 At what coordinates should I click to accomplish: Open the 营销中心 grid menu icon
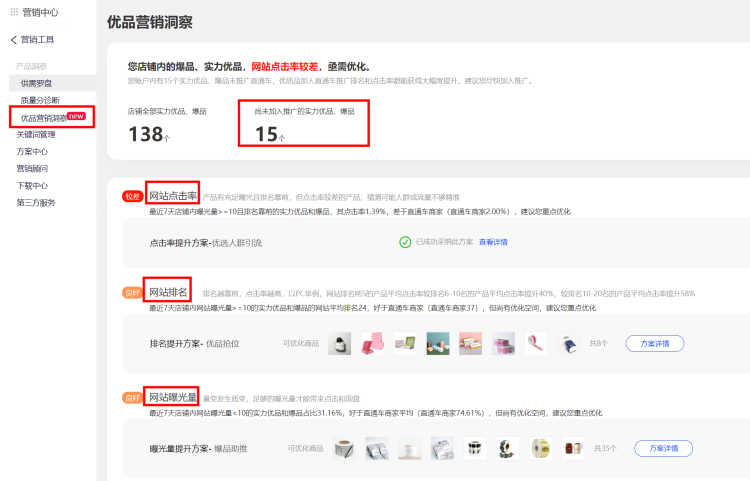pos(14,13)
